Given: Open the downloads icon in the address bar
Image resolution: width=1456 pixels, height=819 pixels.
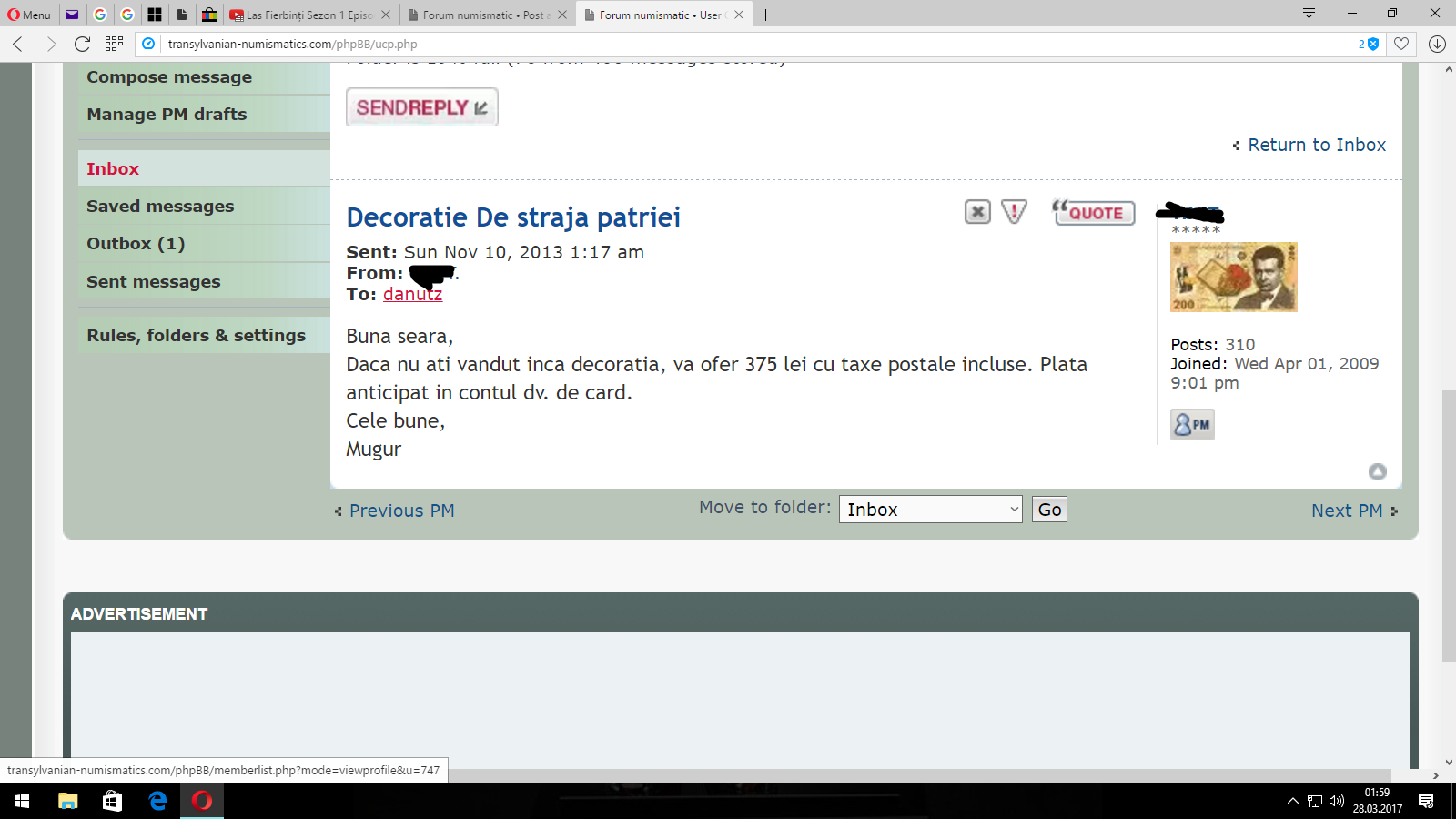Looking at the screenshot, I should (1437, 44).
